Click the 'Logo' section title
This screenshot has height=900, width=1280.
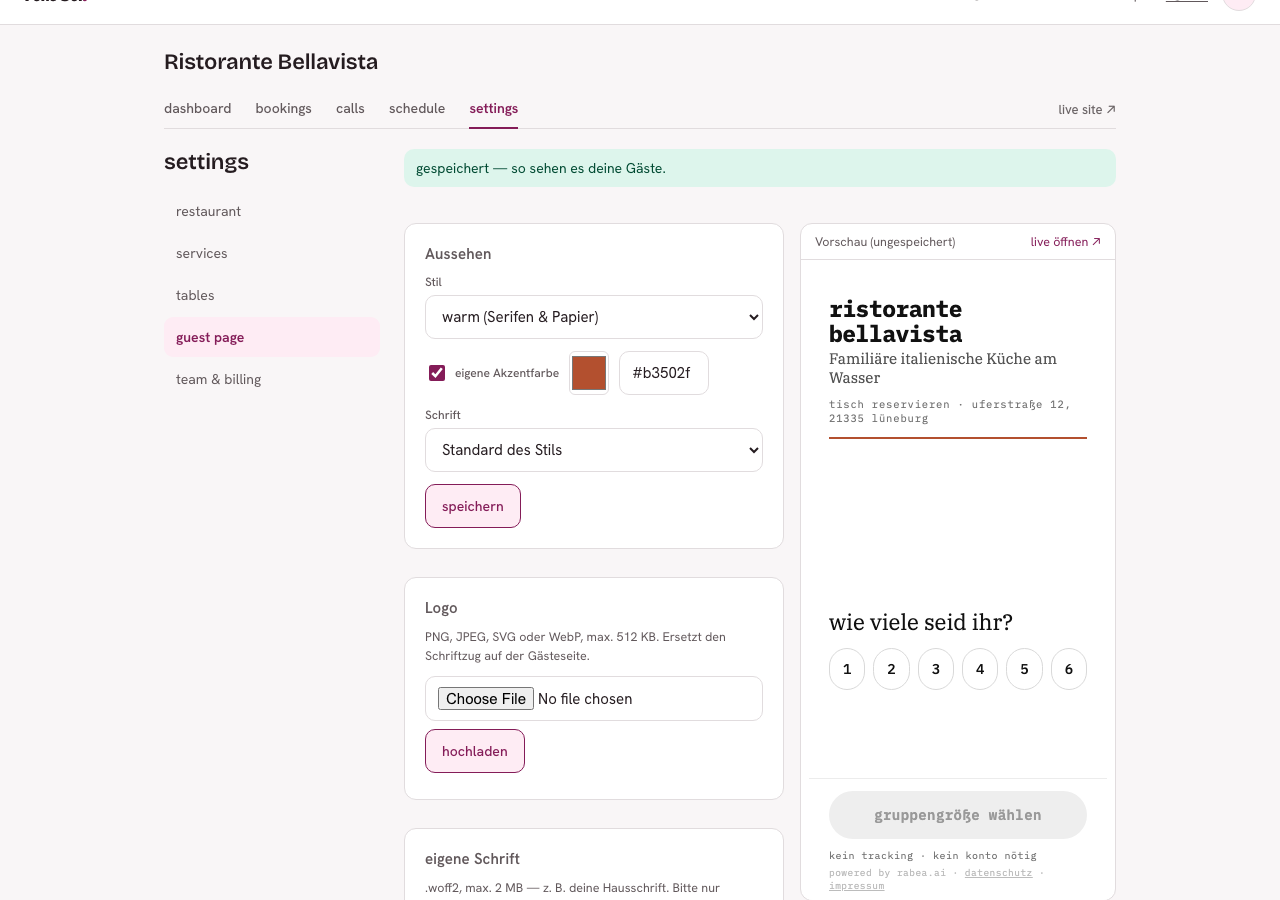(x=441, y=608)
